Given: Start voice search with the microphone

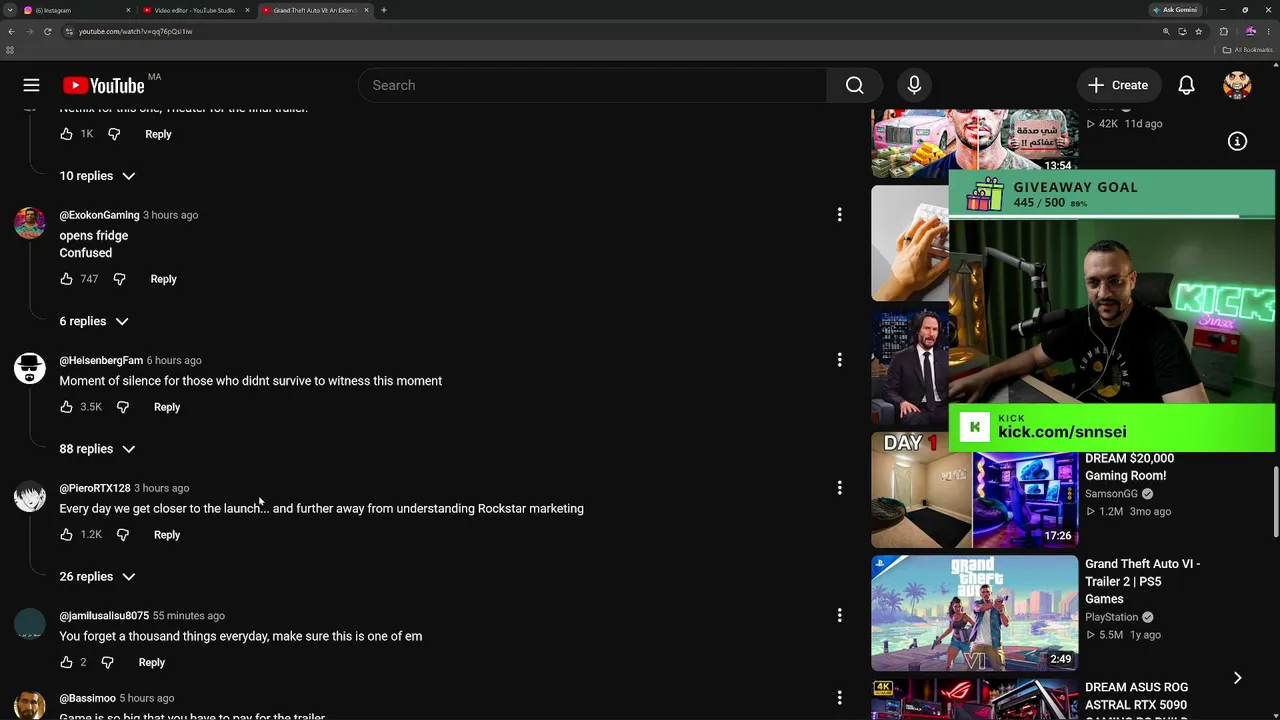Looking at the screenshot, I should pyautogui.click(x=914, y=85).
